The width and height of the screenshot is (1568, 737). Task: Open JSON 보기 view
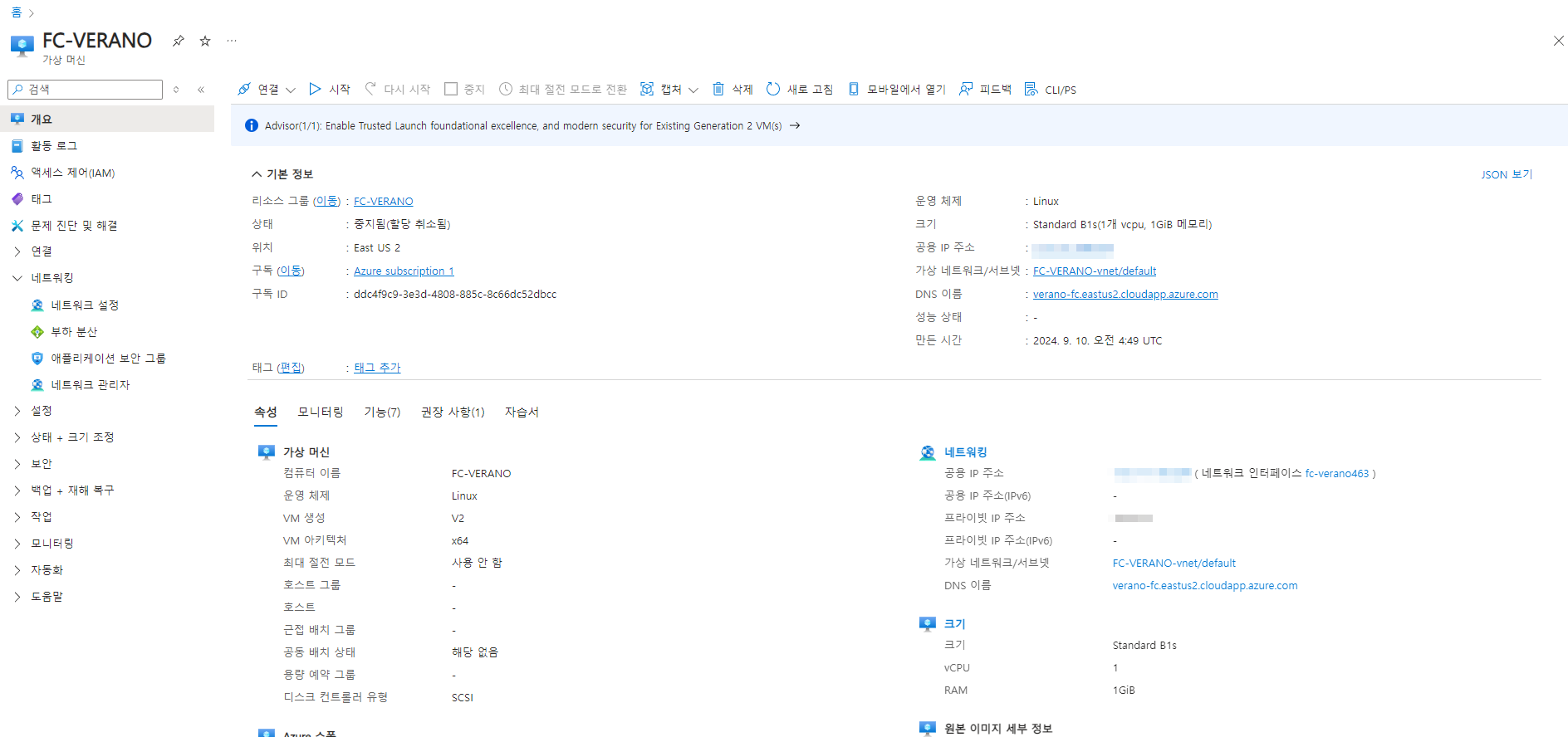pyautogui.click(x=1507, y=174)
